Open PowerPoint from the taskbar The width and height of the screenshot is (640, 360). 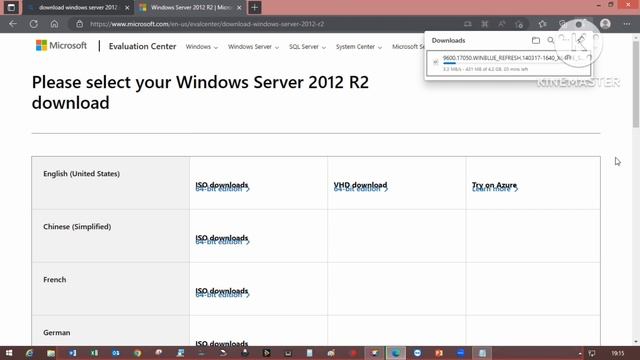(439, 353)
